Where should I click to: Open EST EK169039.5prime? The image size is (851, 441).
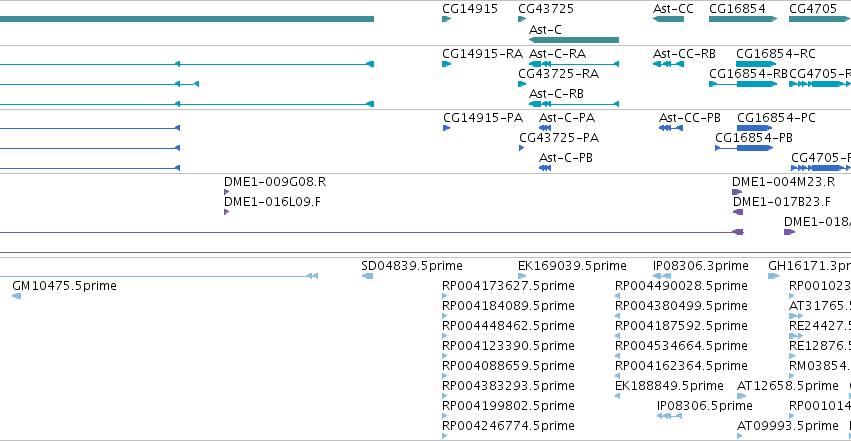522,276
